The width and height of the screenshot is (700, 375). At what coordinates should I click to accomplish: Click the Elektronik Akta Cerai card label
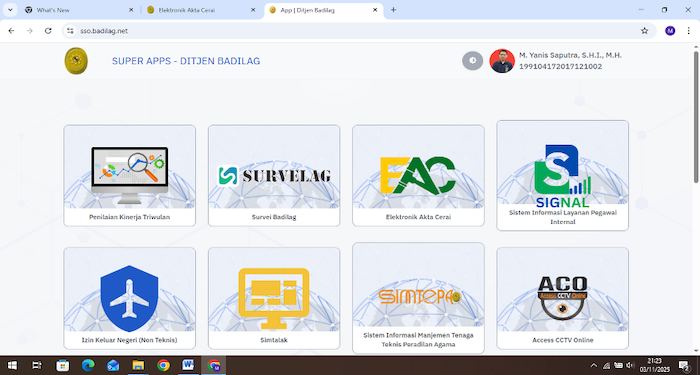[418, 217]
